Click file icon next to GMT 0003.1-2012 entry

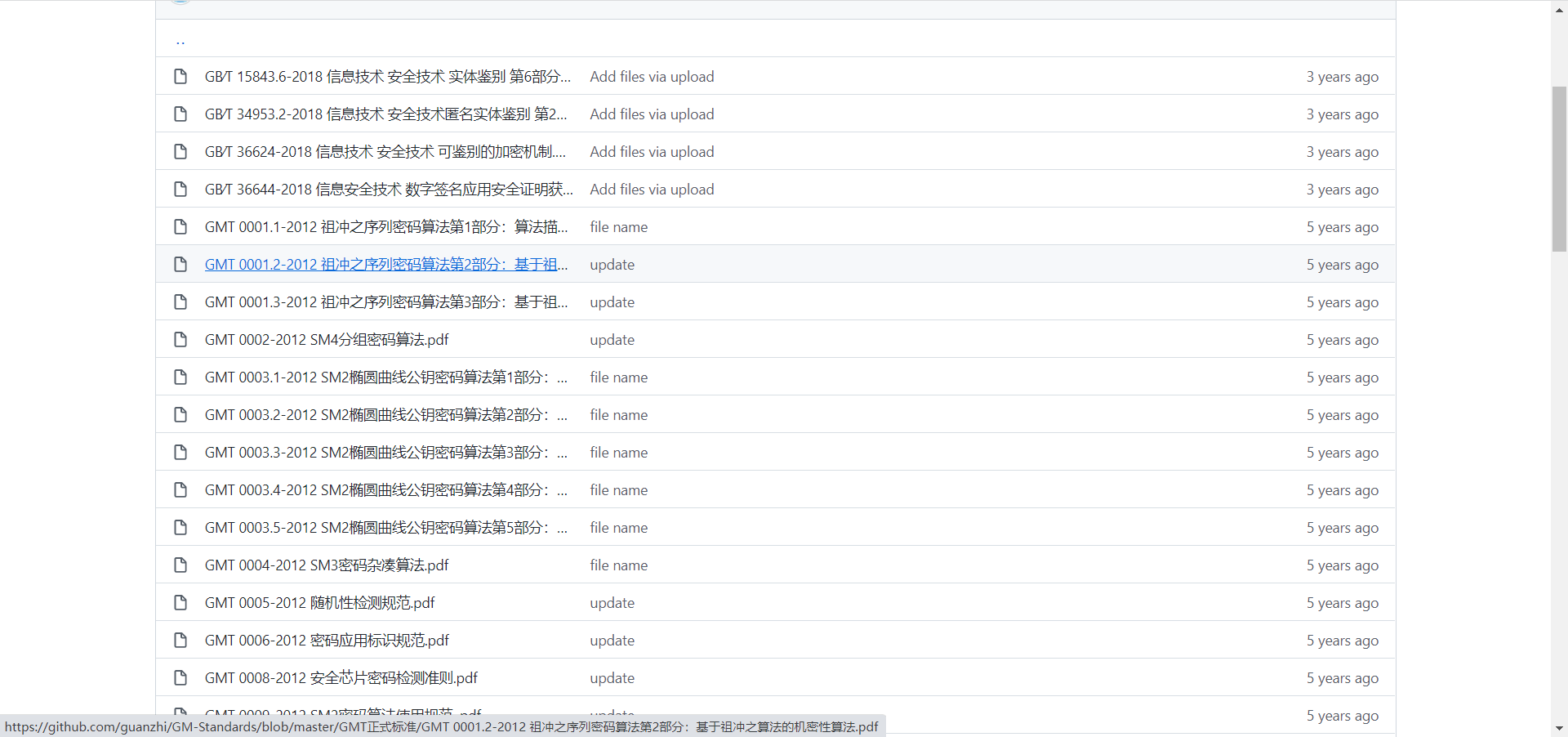[180, 377]
